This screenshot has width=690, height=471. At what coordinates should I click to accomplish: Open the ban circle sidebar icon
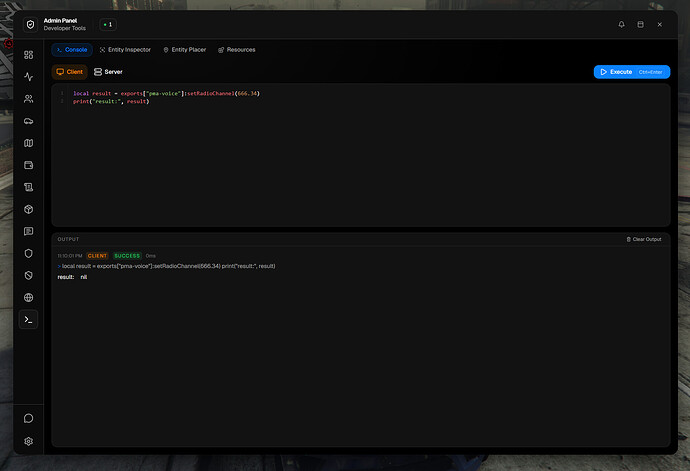(29, 275)
